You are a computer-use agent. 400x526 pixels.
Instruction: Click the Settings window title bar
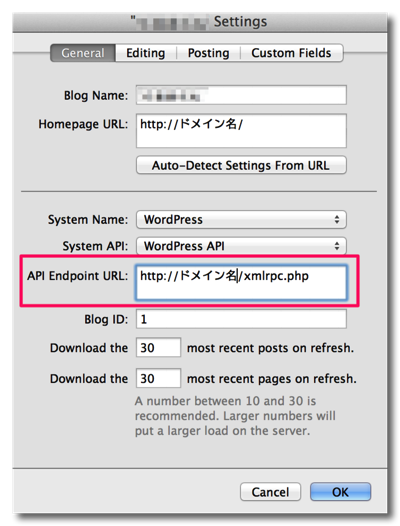pos(200,22)
